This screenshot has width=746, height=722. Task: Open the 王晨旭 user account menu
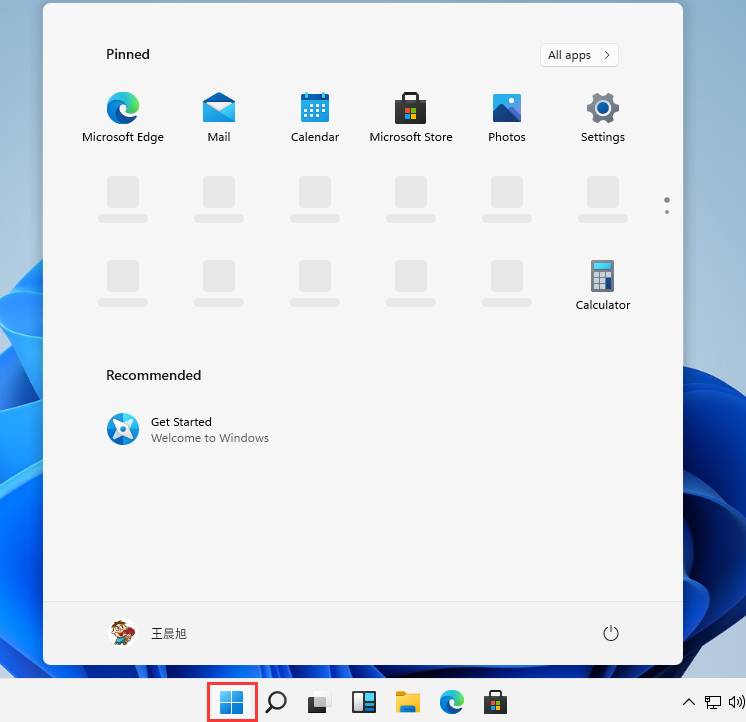(148, 633)
